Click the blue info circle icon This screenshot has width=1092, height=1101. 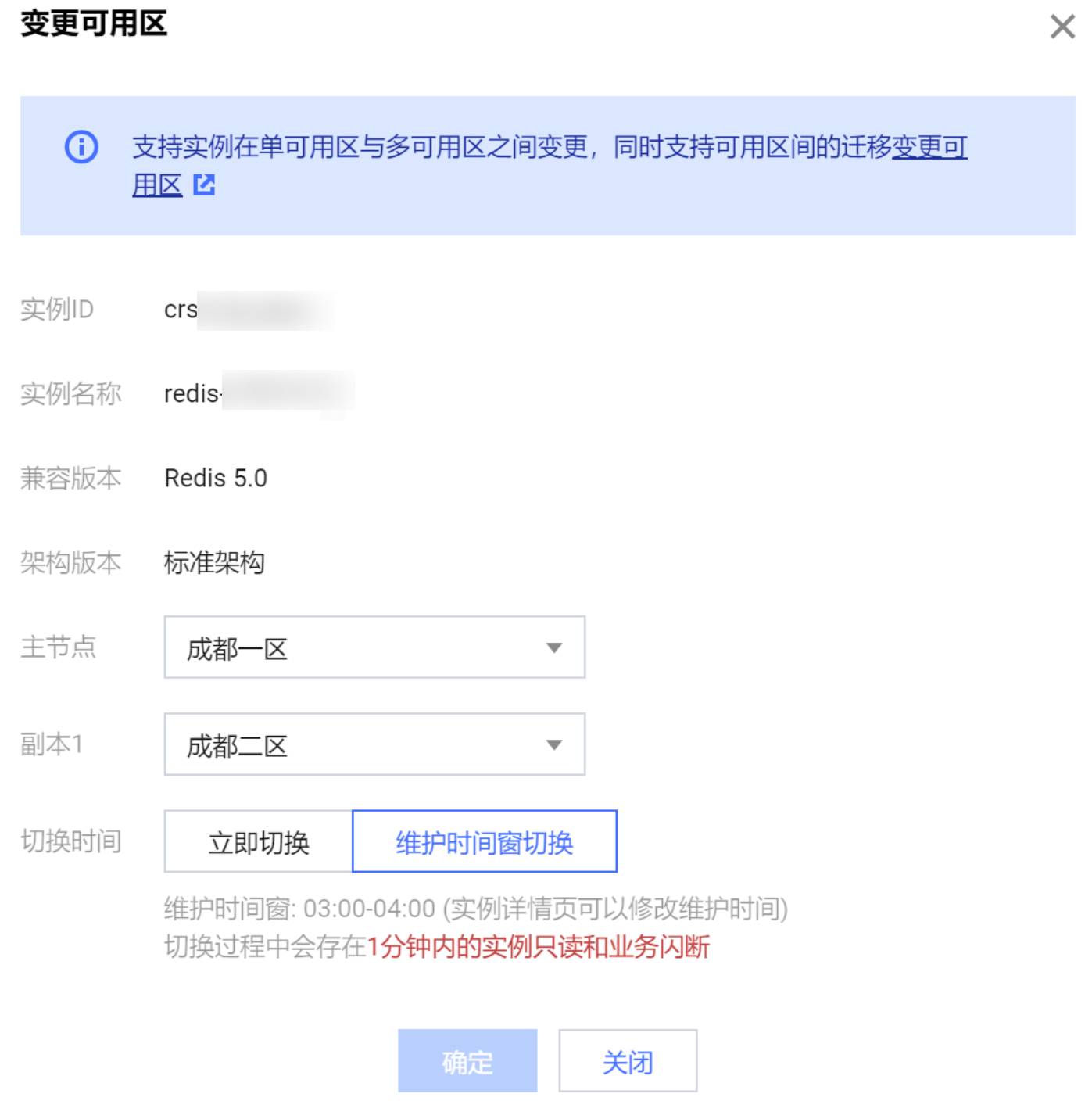click(x=81, y=147)
